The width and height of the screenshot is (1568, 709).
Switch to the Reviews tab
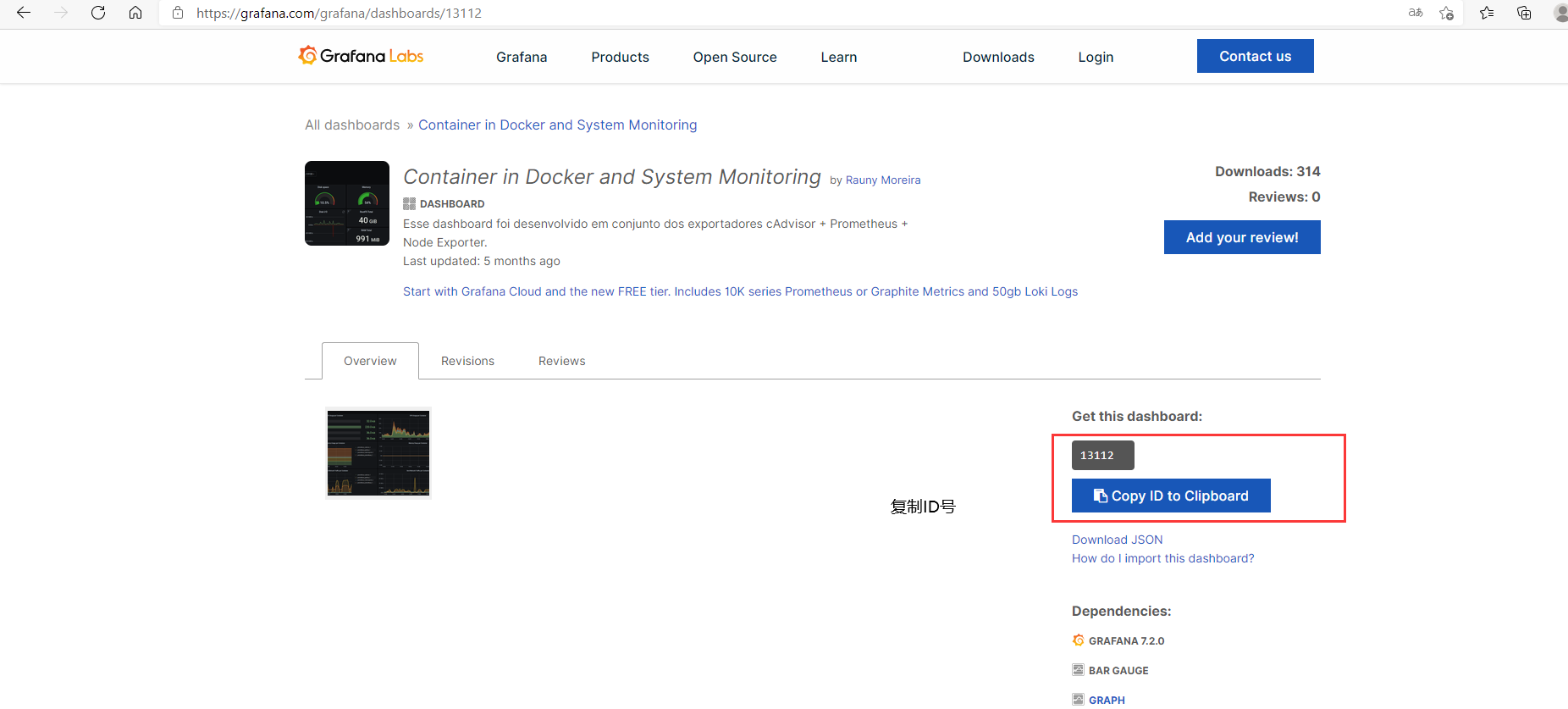point(562,361)
